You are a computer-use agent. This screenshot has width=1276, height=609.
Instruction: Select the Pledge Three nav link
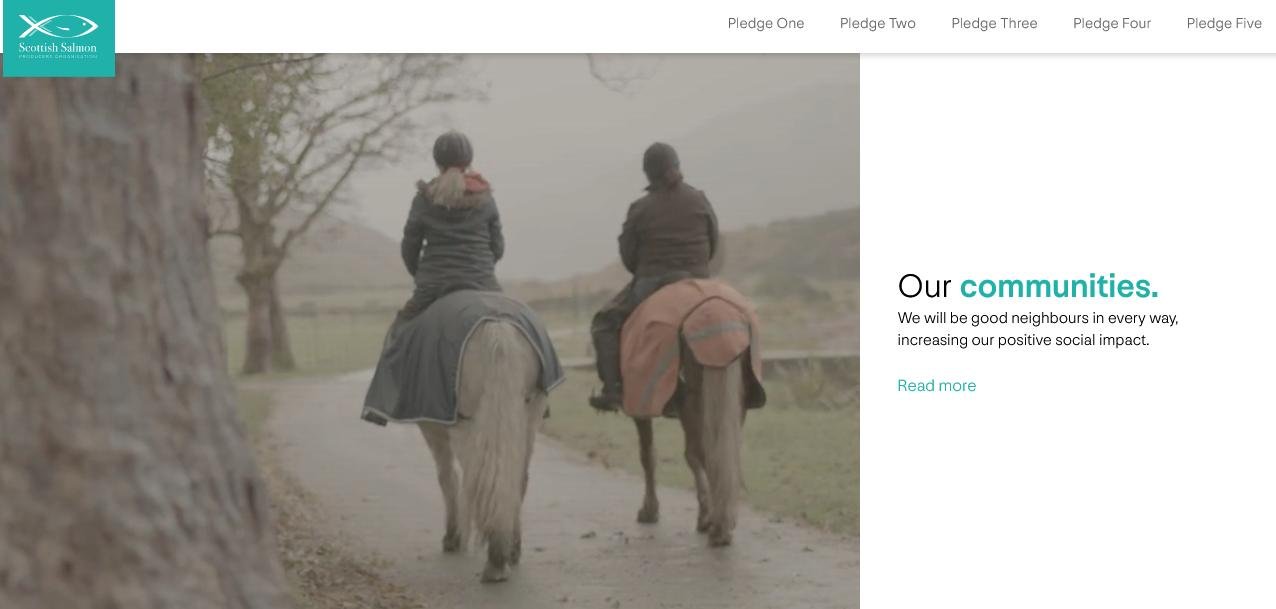994,23
